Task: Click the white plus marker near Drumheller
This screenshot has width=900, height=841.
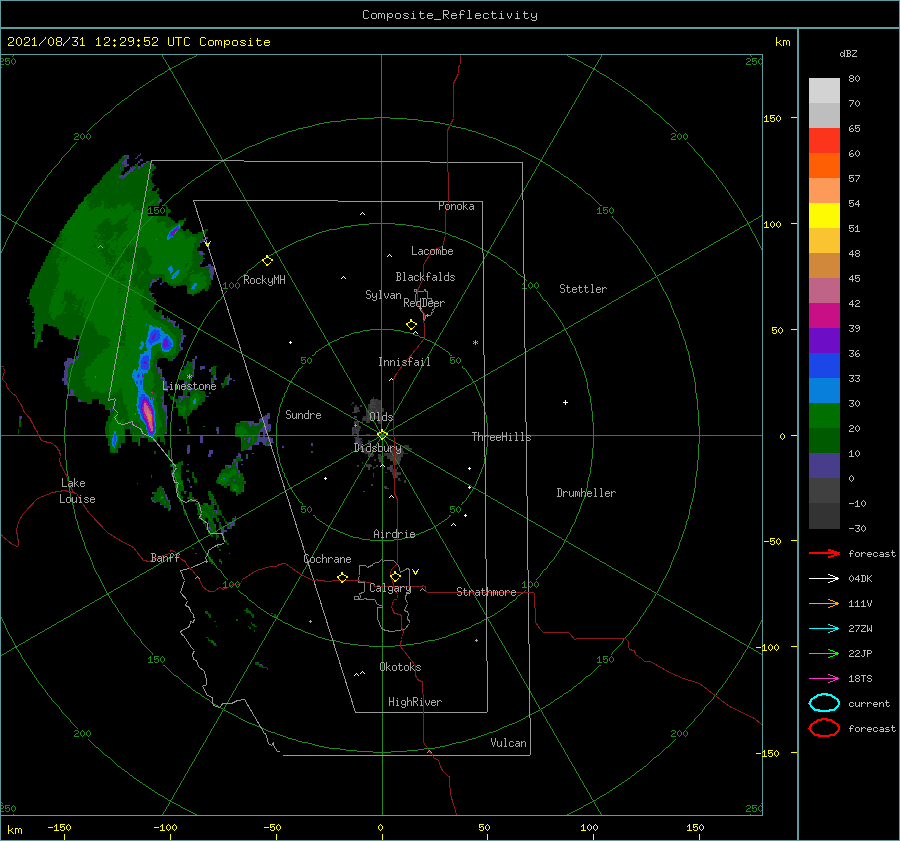Action: 565,402
